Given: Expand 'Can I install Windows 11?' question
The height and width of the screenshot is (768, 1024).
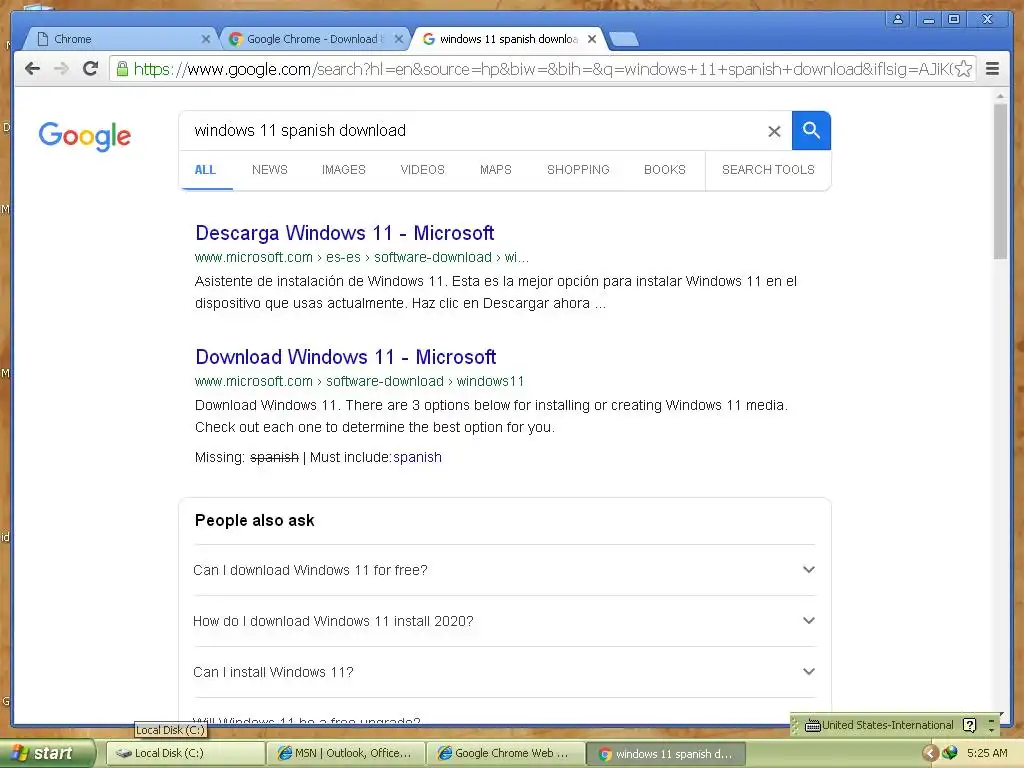Looking at the screenshot, I should point(504,672).
